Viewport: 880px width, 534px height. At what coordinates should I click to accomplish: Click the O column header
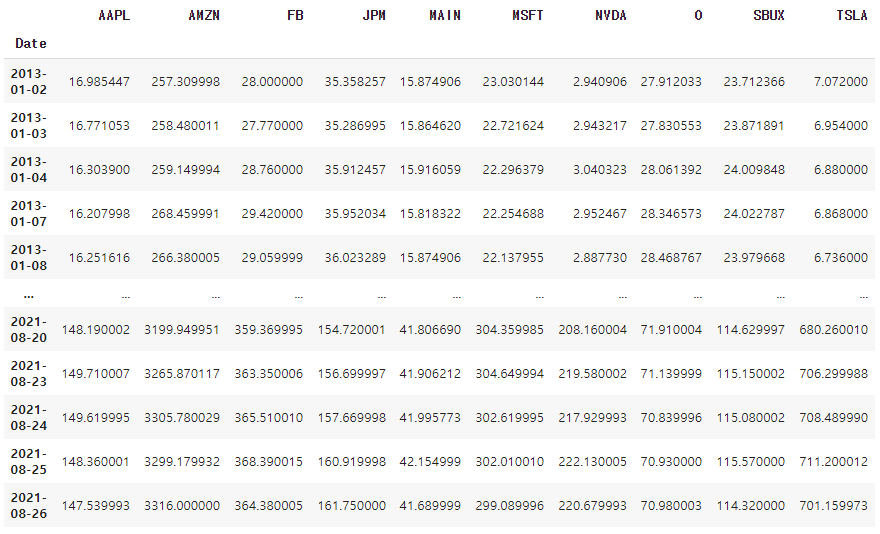(x=698, y=16)
